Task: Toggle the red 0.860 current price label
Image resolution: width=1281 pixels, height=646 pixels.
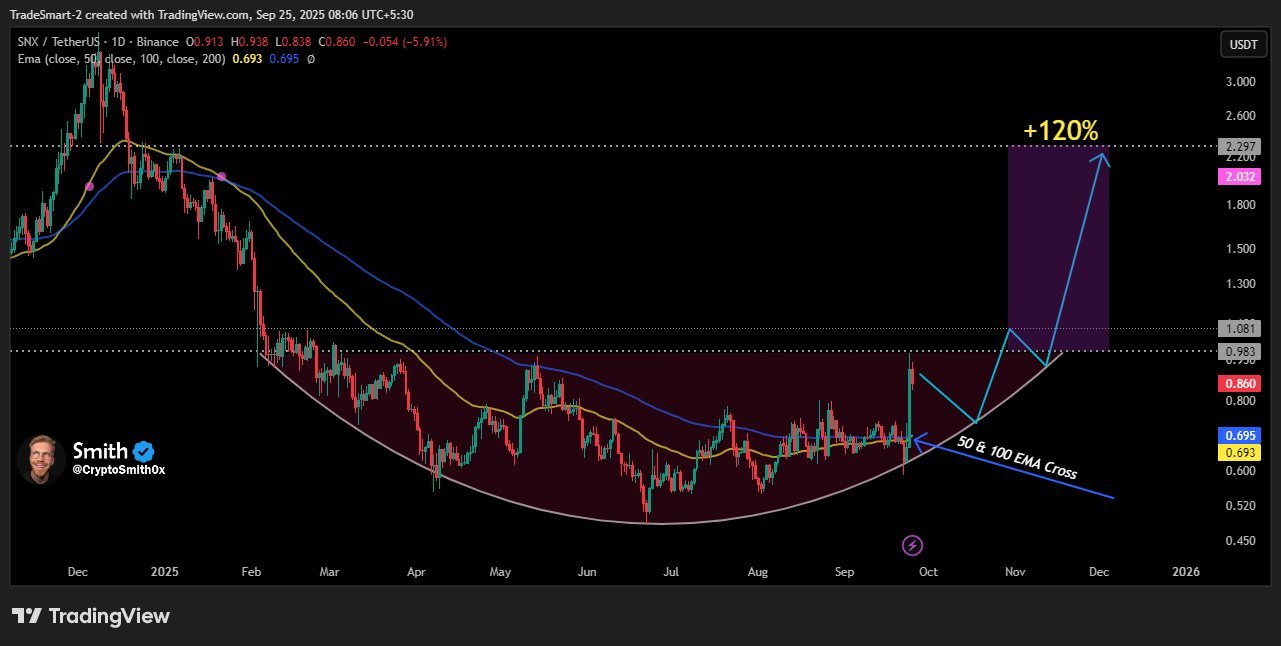Action: 1239,383
